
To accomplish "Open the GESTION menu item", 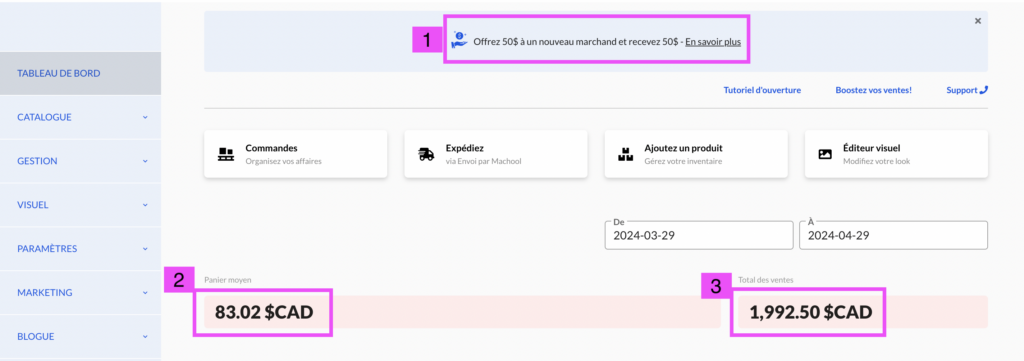I will [80, 161].
